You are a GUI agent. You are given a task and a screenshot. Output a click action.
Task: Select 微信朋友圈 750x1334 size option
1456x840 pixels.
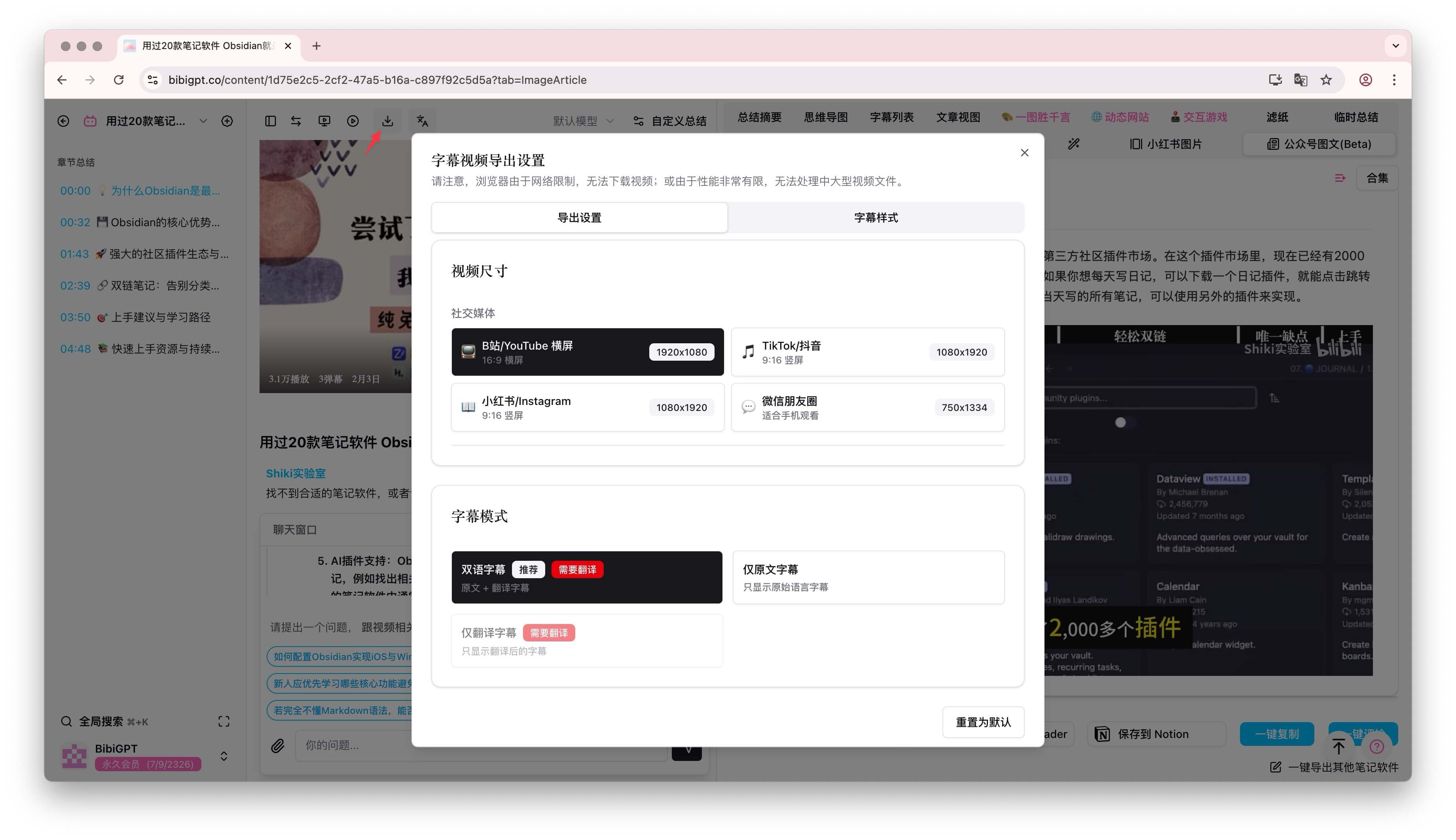click(x=867, y=407)
